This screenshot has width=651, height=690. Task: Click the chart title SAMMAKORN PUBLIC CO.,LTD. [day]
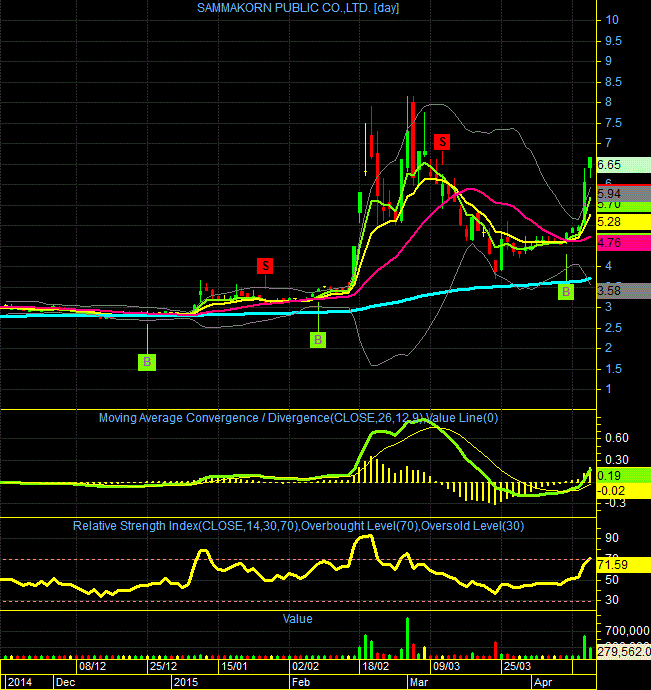coord(298,8)
